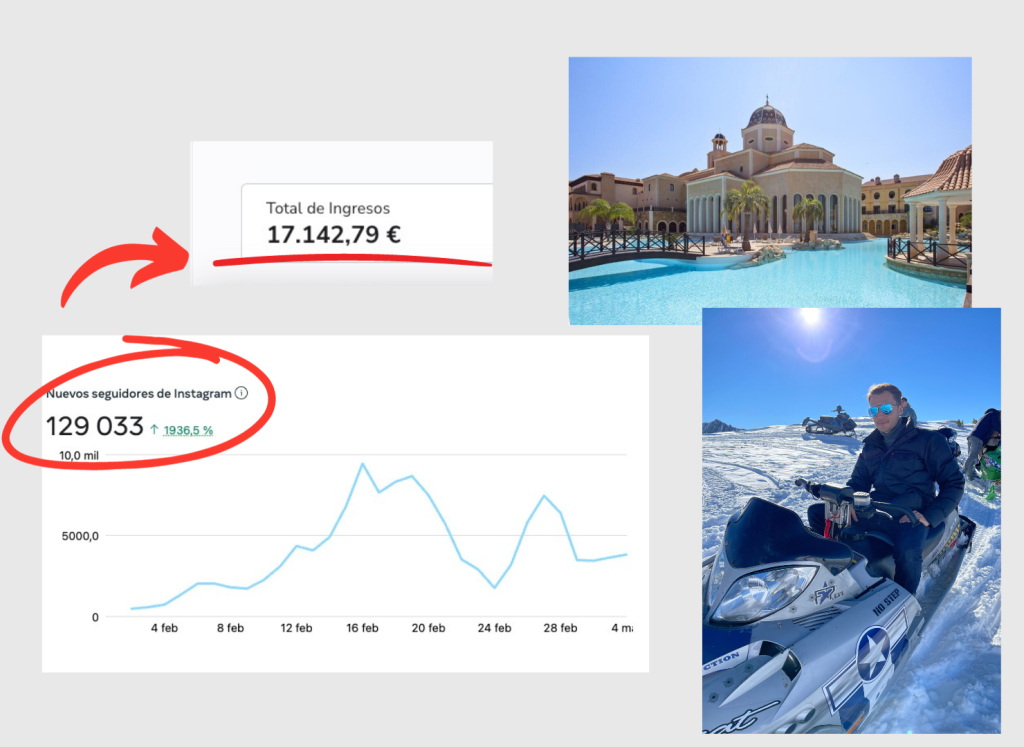Click the Total de Ingresos label

tap(328, 208)
